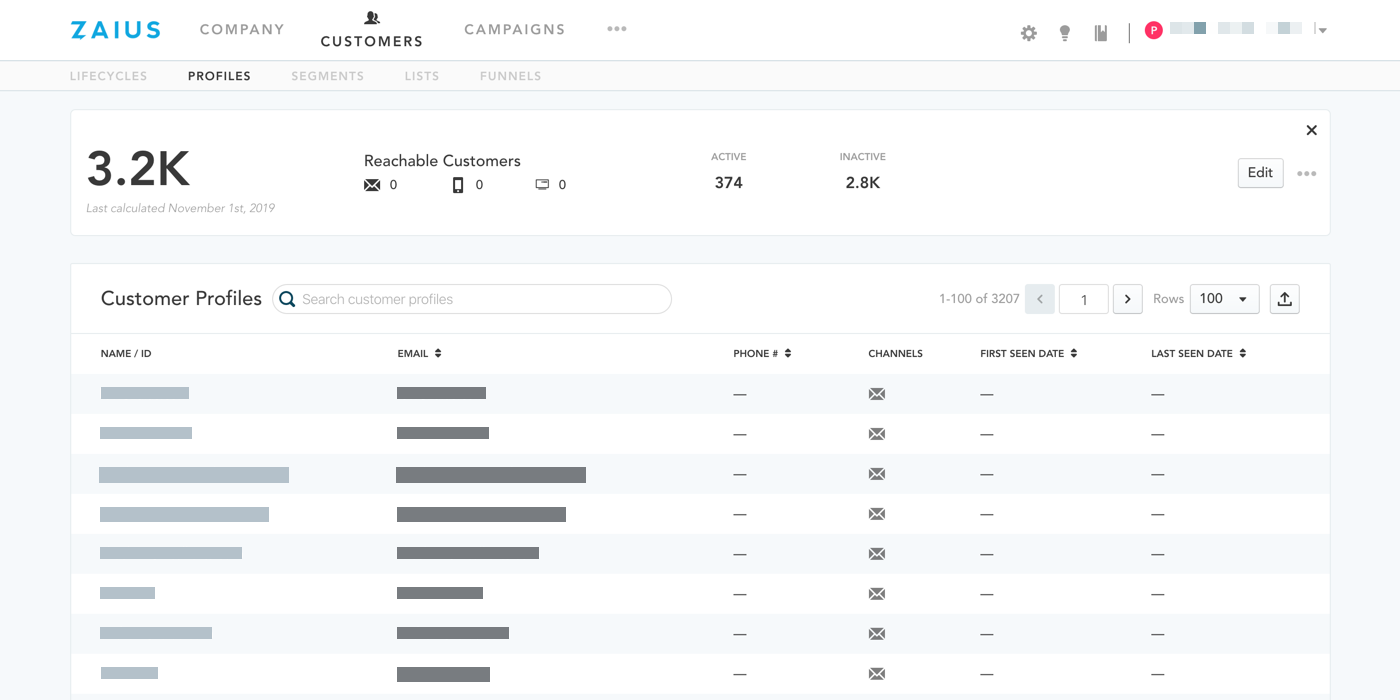Click the reachable mobile phone icon
Screen dimensions: 1400x700
[458, 185]
